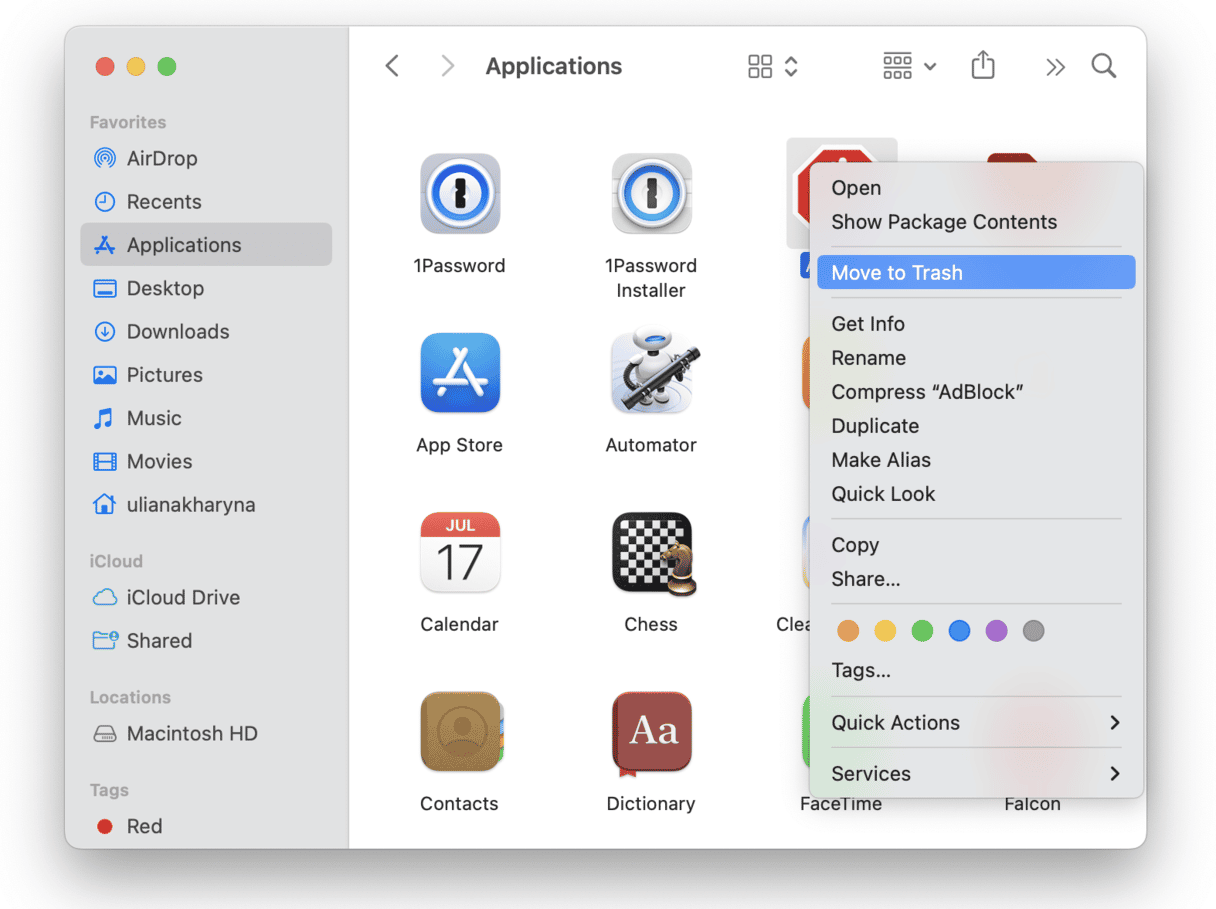Viewport: 1216px width, 909px height.
Task: Open the search icon in the toolbar
Action: 1104,65
